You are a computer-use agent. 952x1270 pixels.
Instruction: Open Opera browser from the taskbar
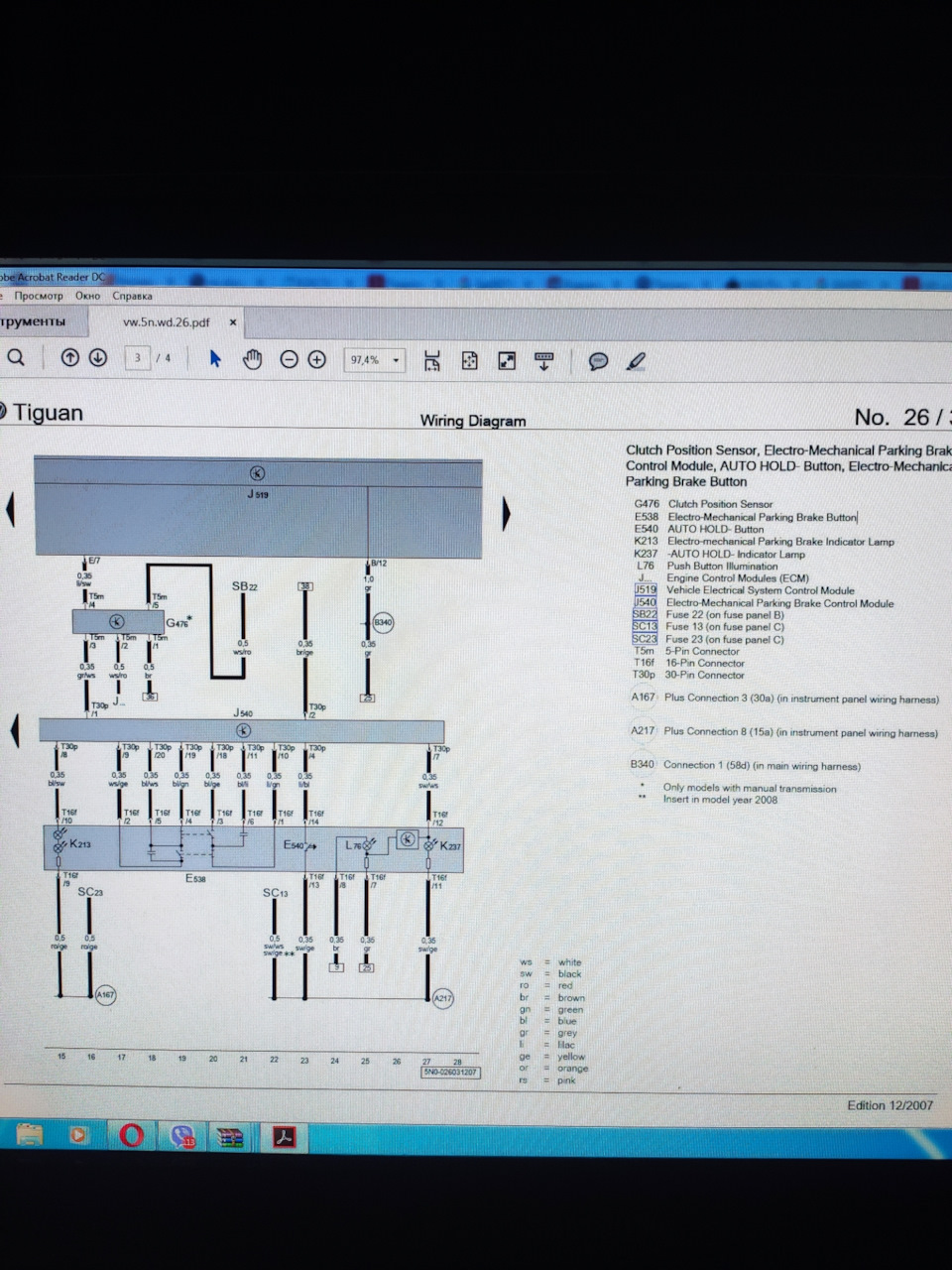coord(131,1136)
